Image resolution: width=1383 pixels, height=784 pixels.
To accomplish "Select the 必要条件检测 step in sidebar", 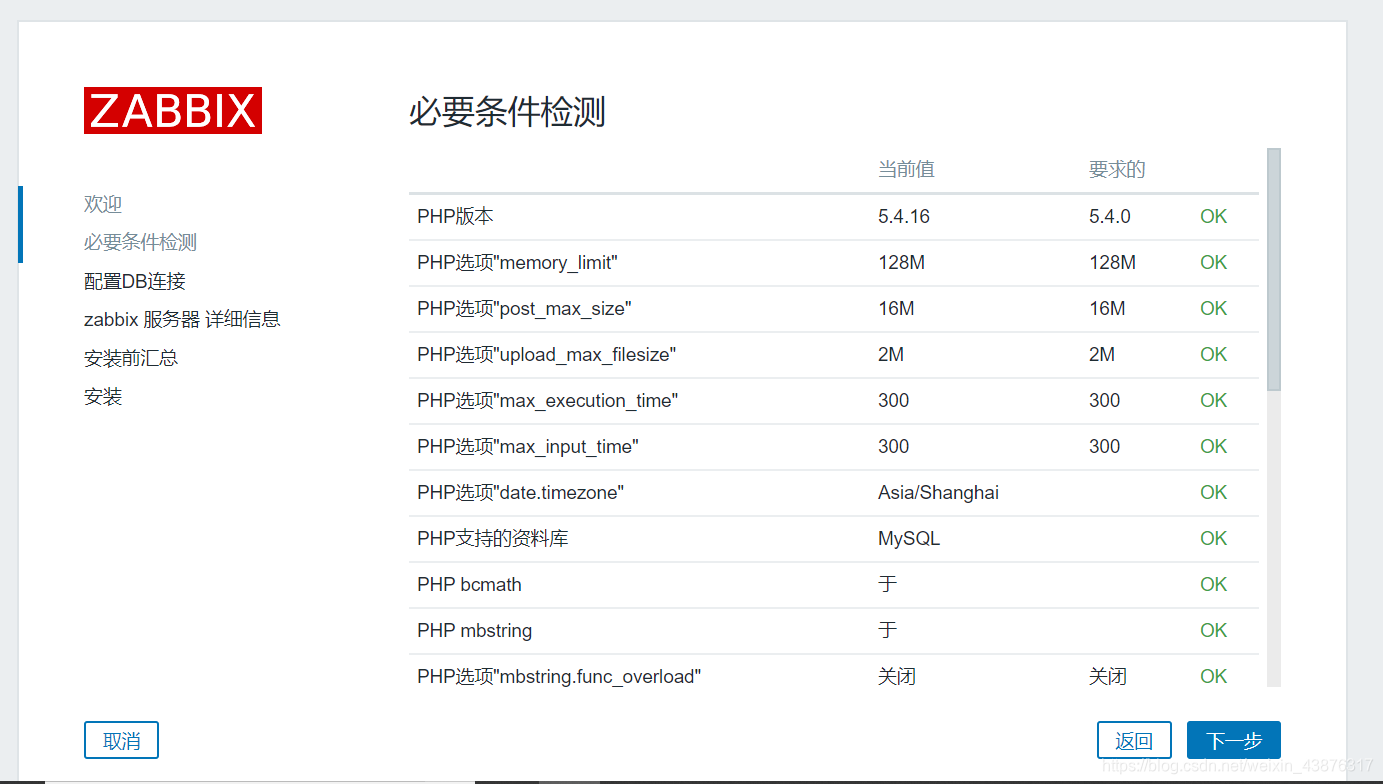I will tap(140, 242).
